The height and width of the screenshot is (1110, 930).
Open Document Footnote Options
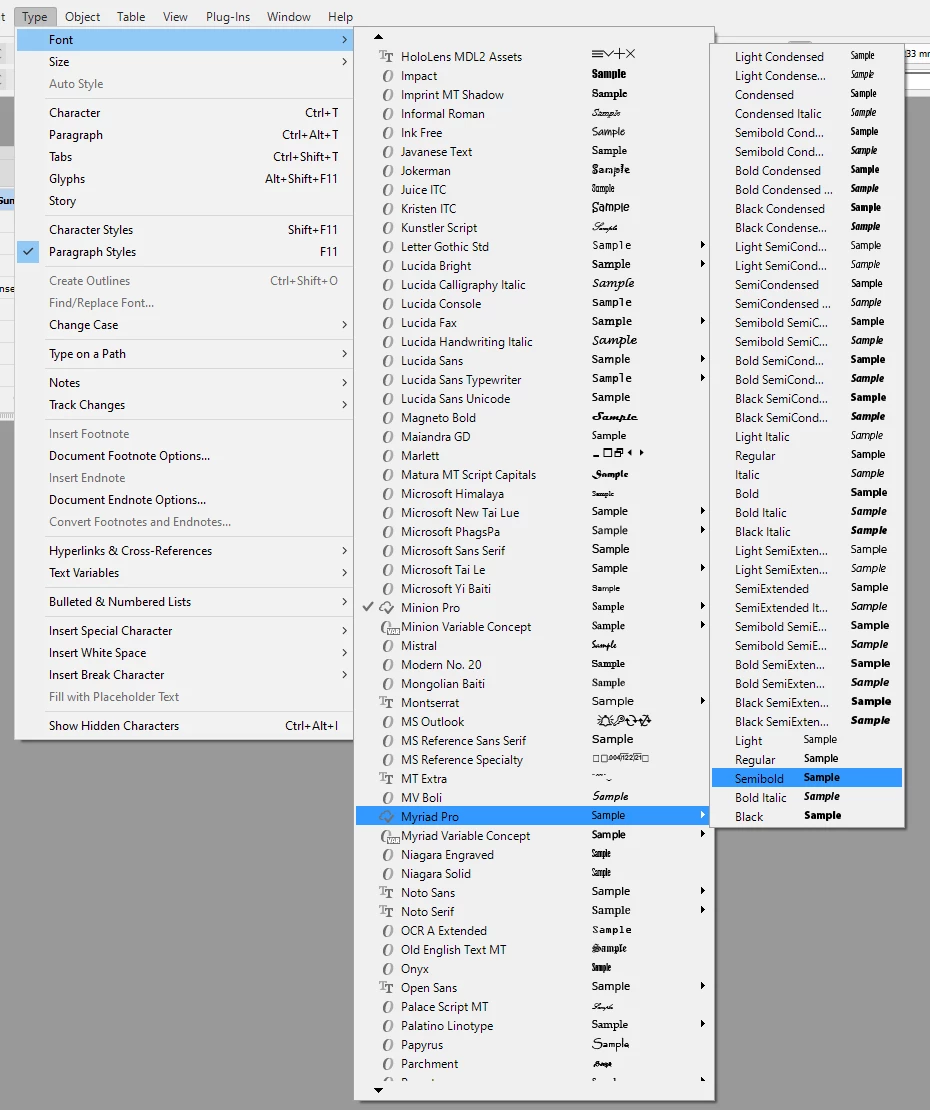pos(184,455)
